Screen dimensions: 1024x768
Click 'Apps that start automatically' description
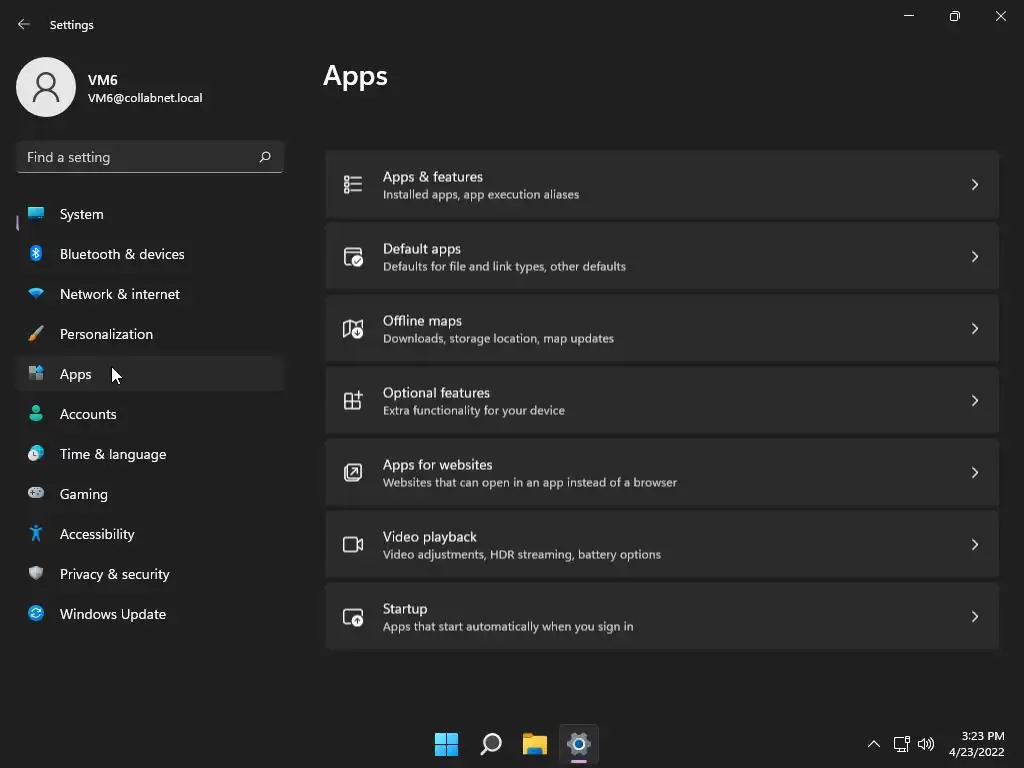click(508, 626)
